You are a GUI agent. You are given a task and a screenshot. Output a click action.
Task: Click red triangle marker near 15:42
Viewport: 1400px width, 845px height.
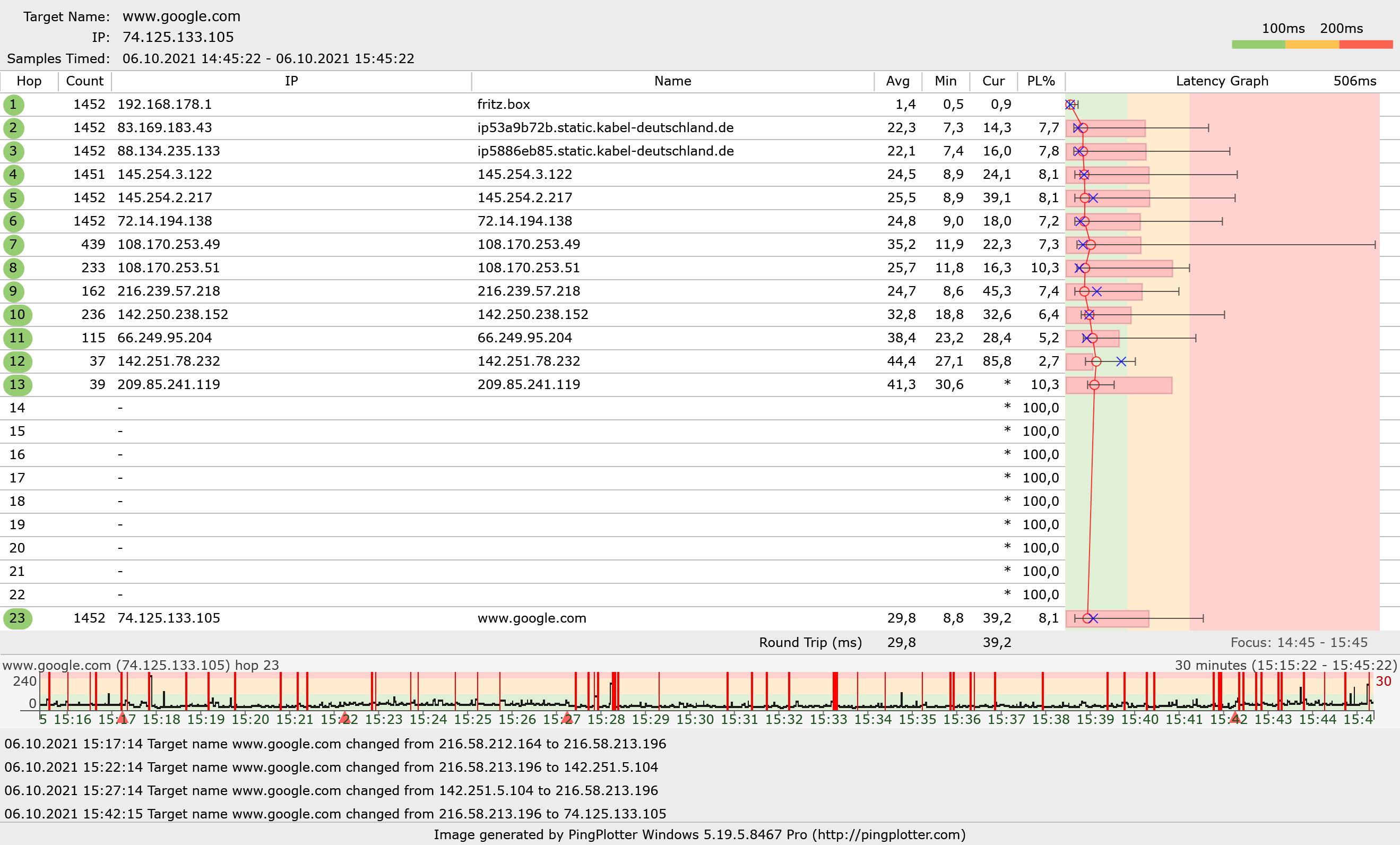pyautogui.click(x=1234, y=718)
